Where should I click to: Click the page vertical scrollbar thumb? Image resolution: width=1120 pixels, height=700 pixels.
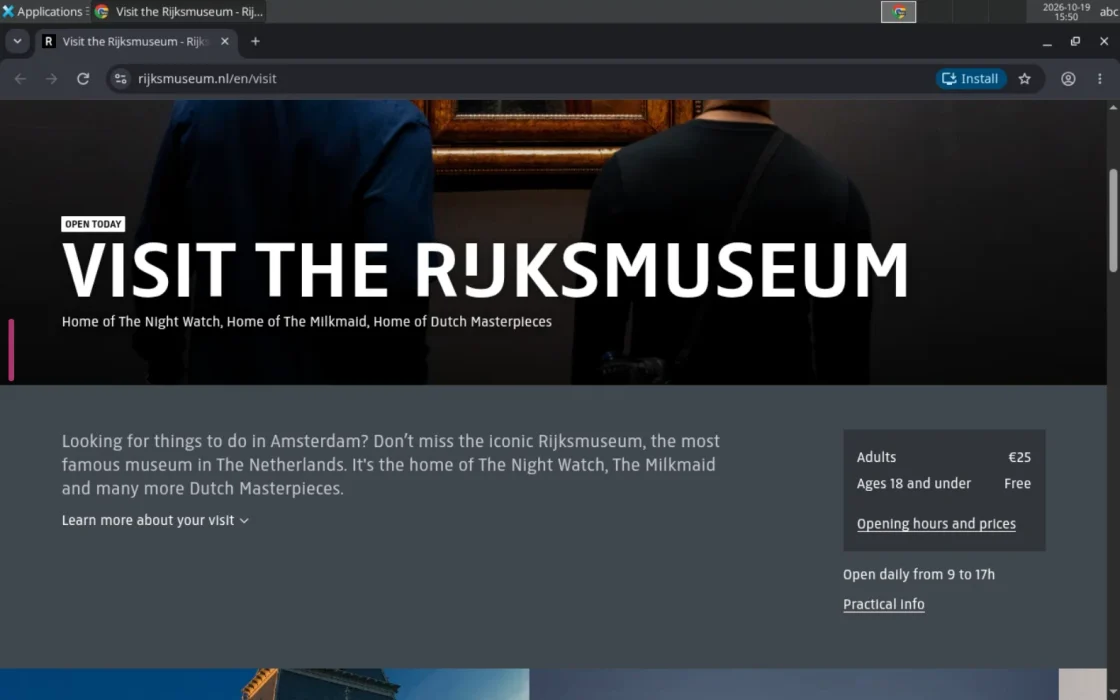pyautogui.click(x=1113, y=220)
